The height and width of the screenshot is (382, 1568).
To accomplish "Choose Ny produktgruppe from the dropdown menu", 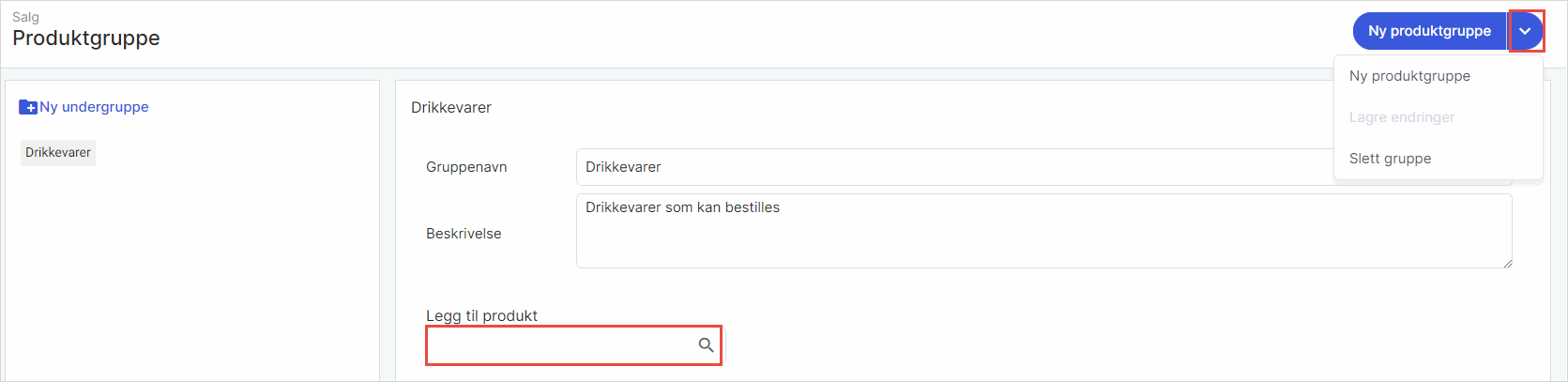I will pyautogui.click(x=1409, y=76).
